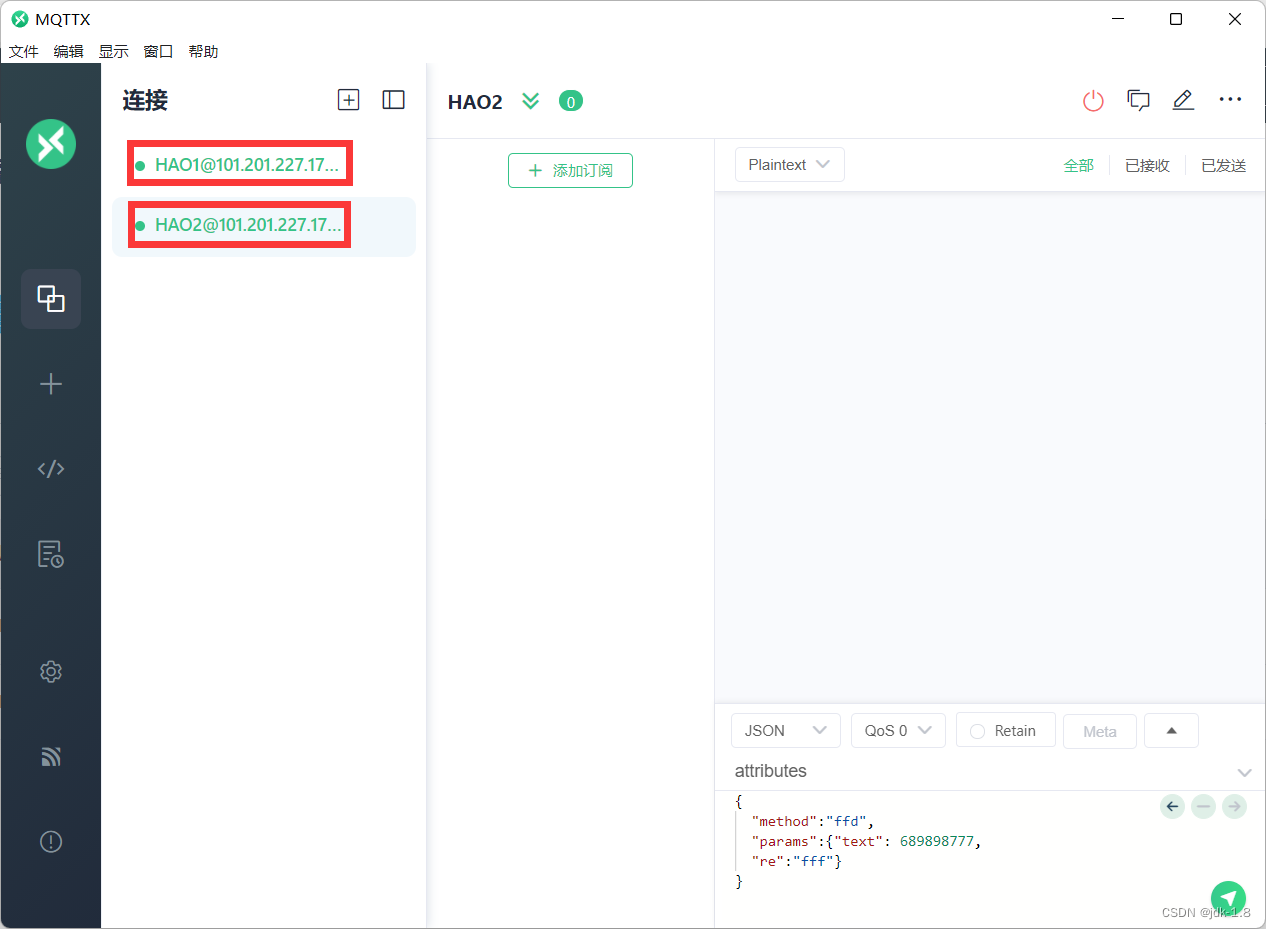1266x929 pixels.
Task: Show 全部 all messages tab
Action: (x=1079, y=166)
